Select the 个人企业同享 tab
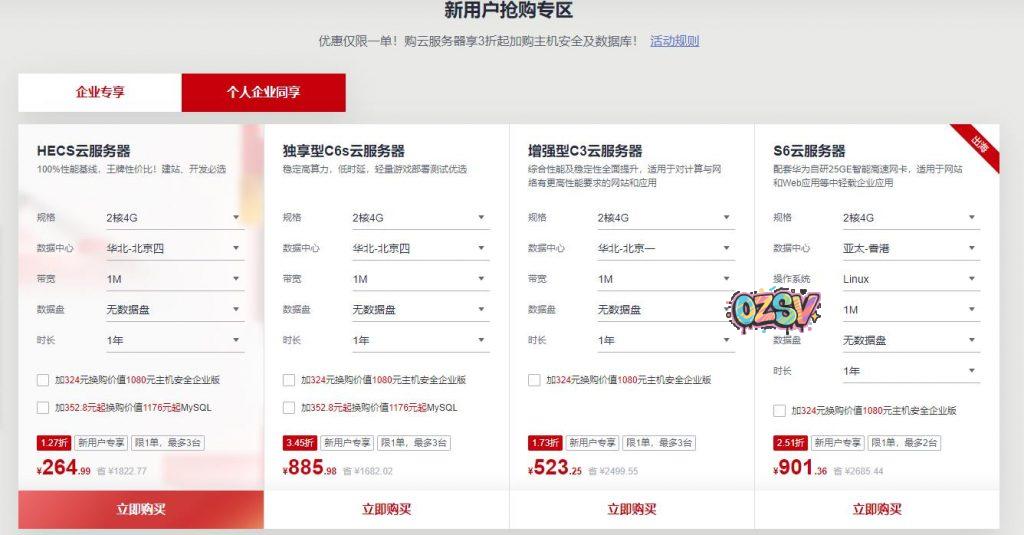Image resolution: width=1024 pixels, height=535 pixels. pos(263,92)
